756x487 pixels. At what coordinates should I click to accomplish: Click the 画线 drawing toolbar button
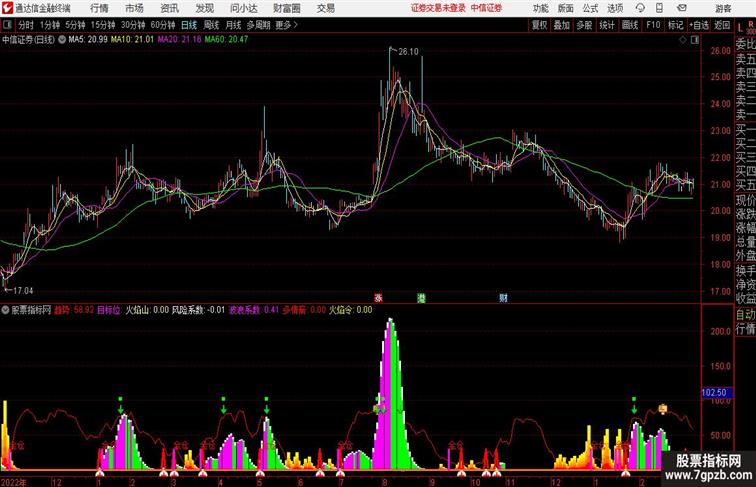pos(630,25)
